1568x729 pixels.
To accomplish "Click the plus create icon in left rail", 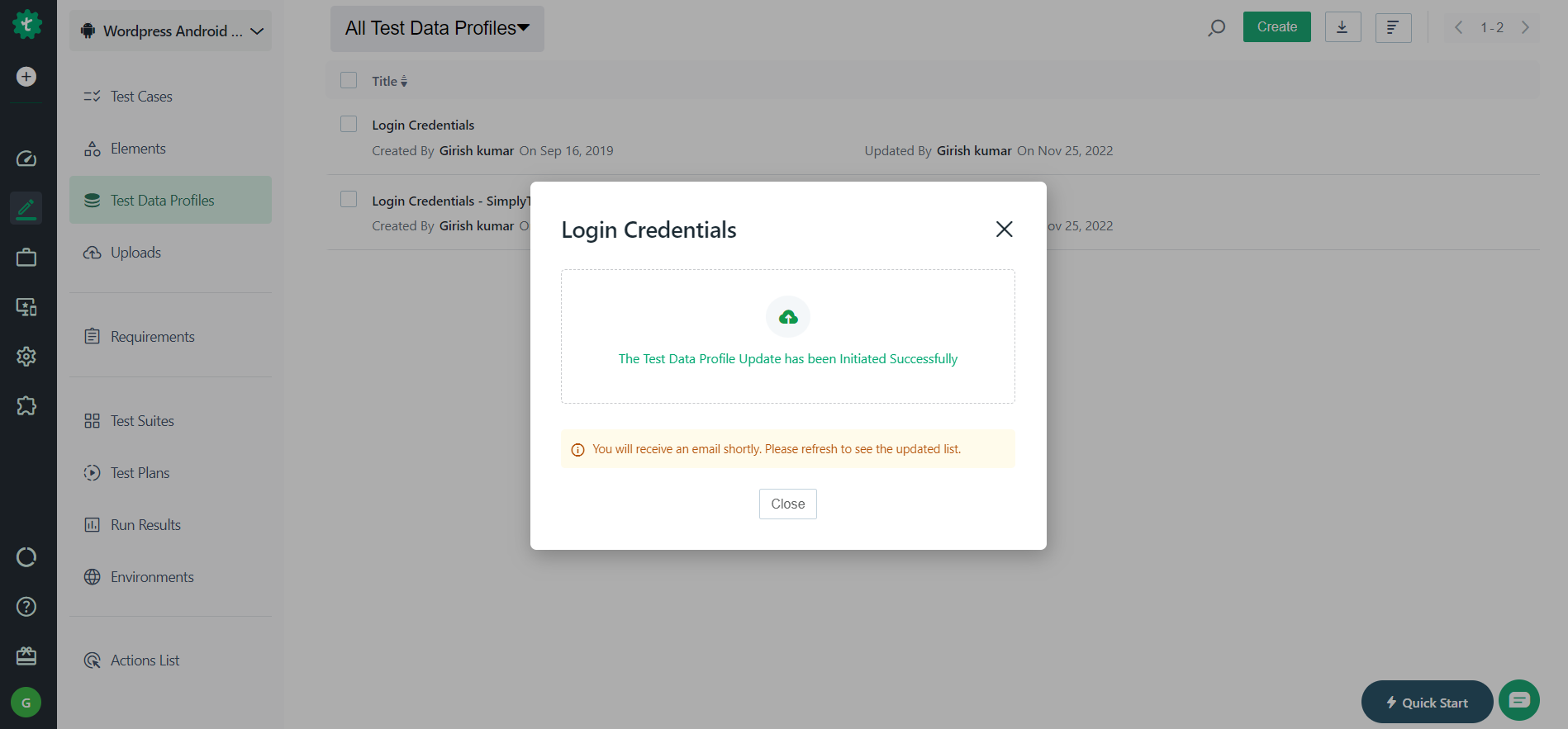I will tap(26, 77).
